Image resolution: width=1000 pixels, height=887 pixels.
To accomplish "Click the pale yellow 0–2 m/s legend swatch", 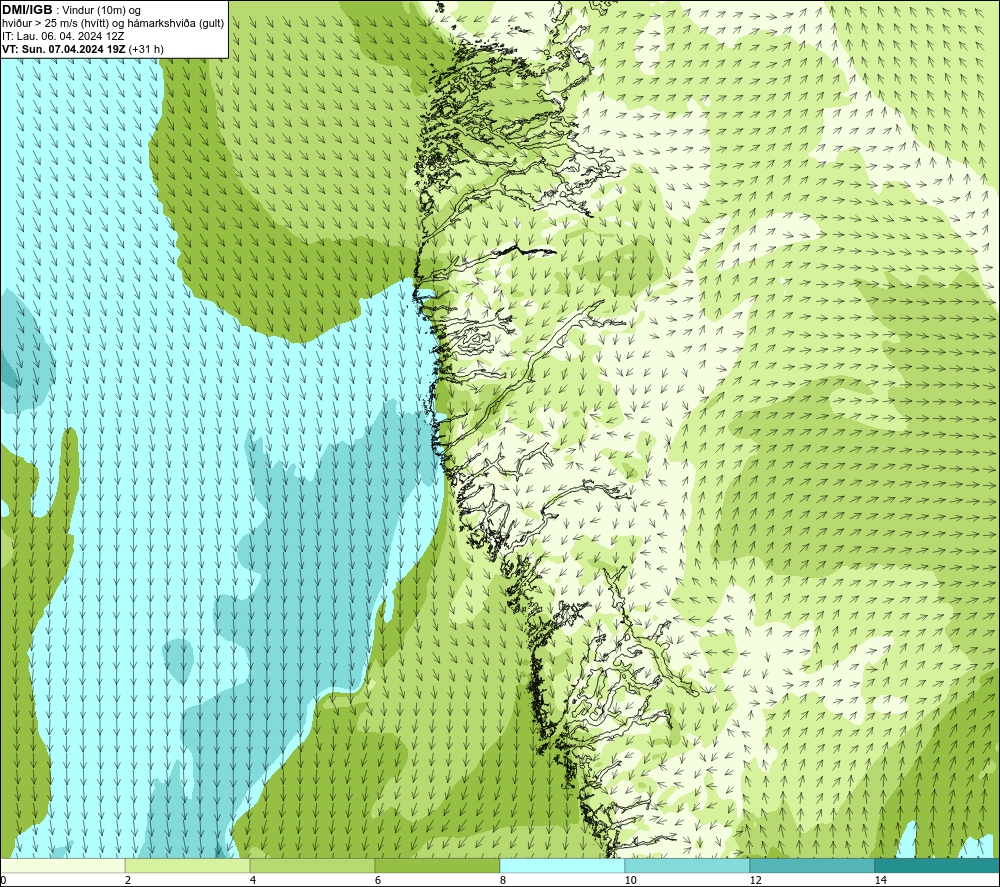I will 62,865.
